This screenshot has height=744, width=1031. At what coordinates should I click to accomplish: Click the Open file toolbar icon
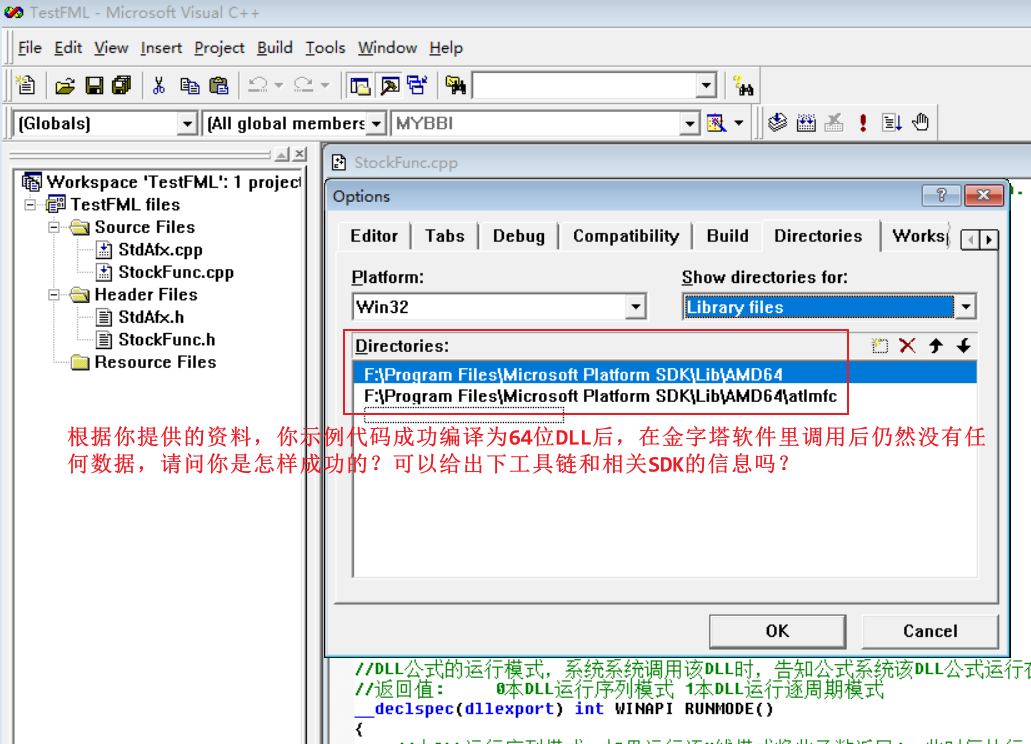pyautogui.click(x=64, y=85)
